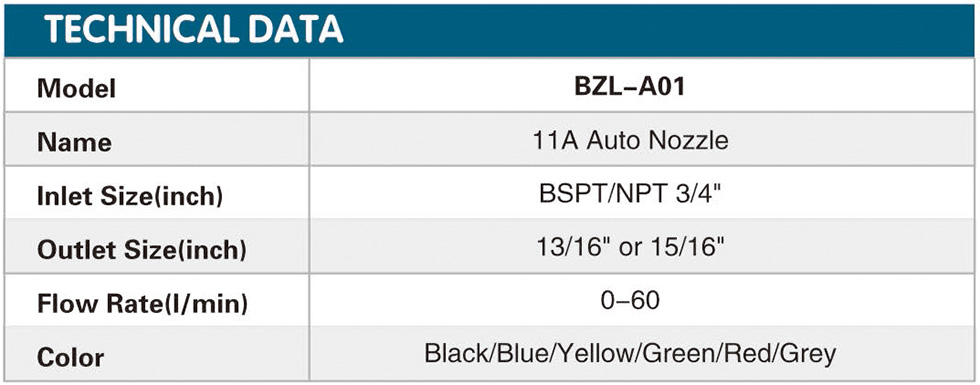Select the Name row label

coord(74,143)
